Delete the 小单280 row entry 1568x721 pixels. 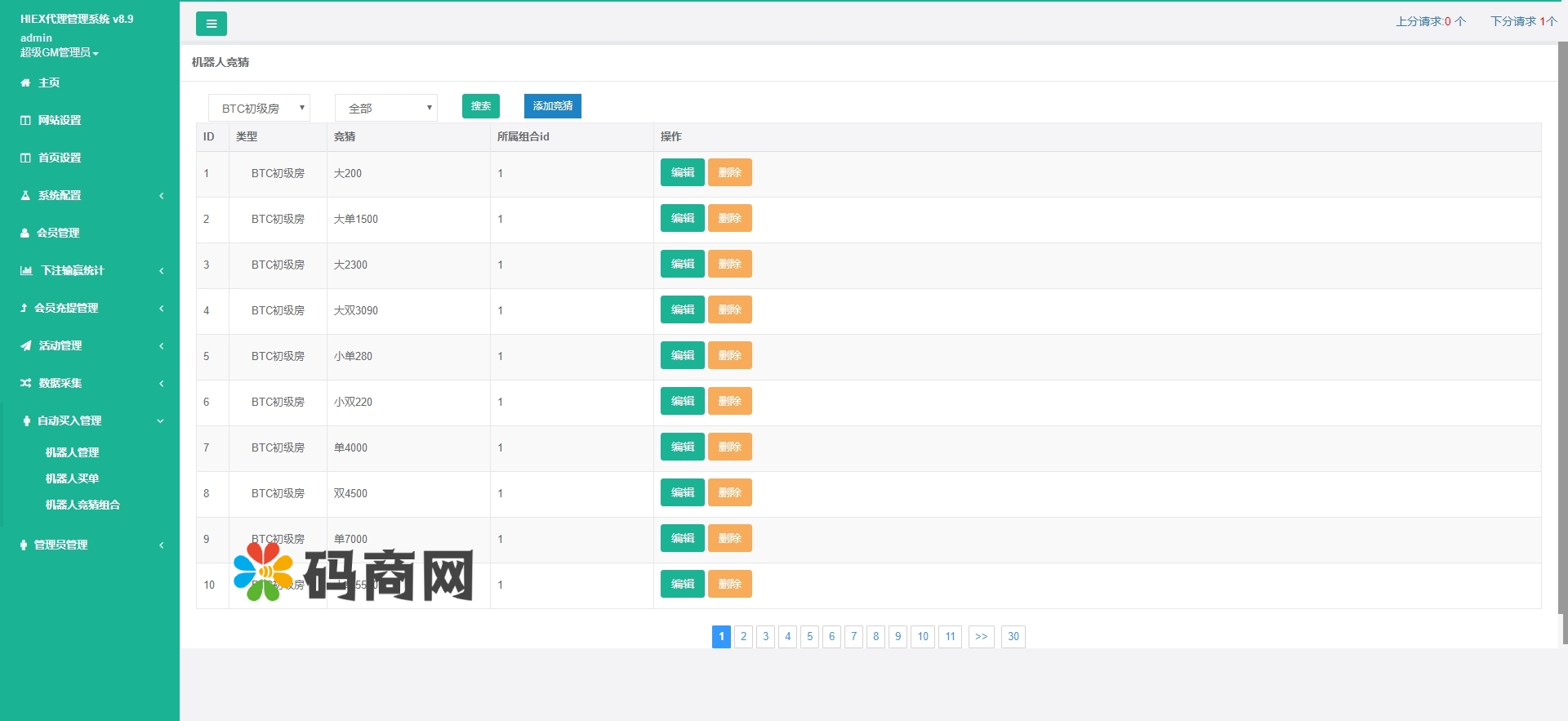point(729,355)
